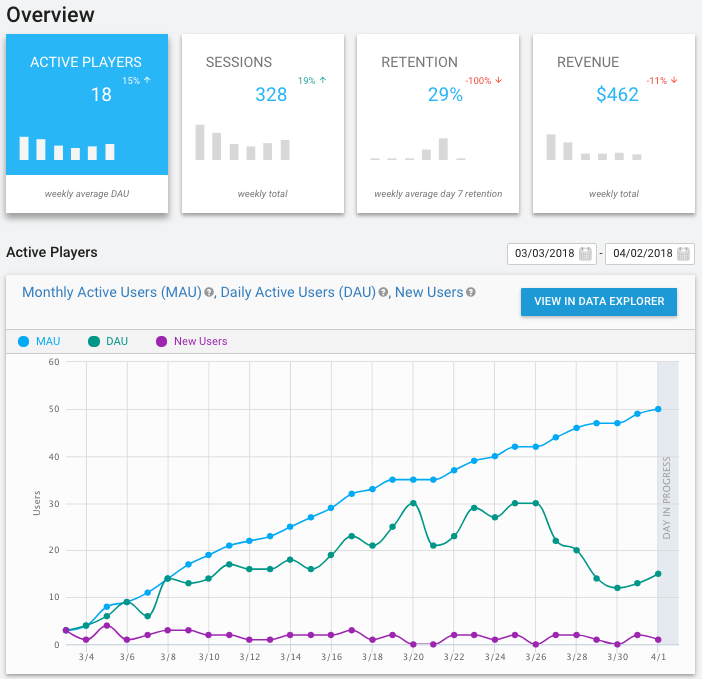Select the Retention overview card
Viewport: 702px width, 679px height.
pyautogui.click(x=437, y=123)
